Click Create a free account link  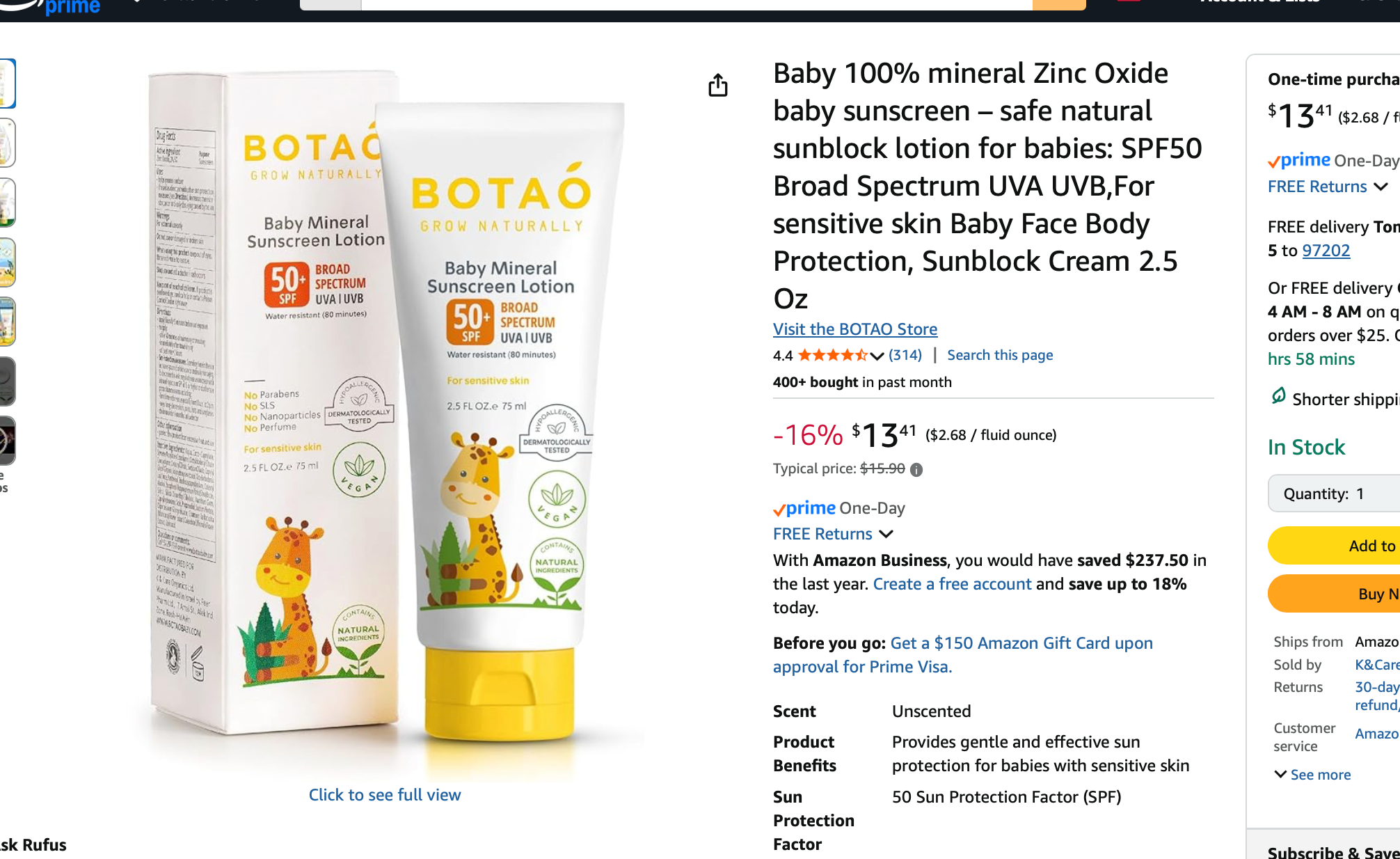(x=952, y=584)
